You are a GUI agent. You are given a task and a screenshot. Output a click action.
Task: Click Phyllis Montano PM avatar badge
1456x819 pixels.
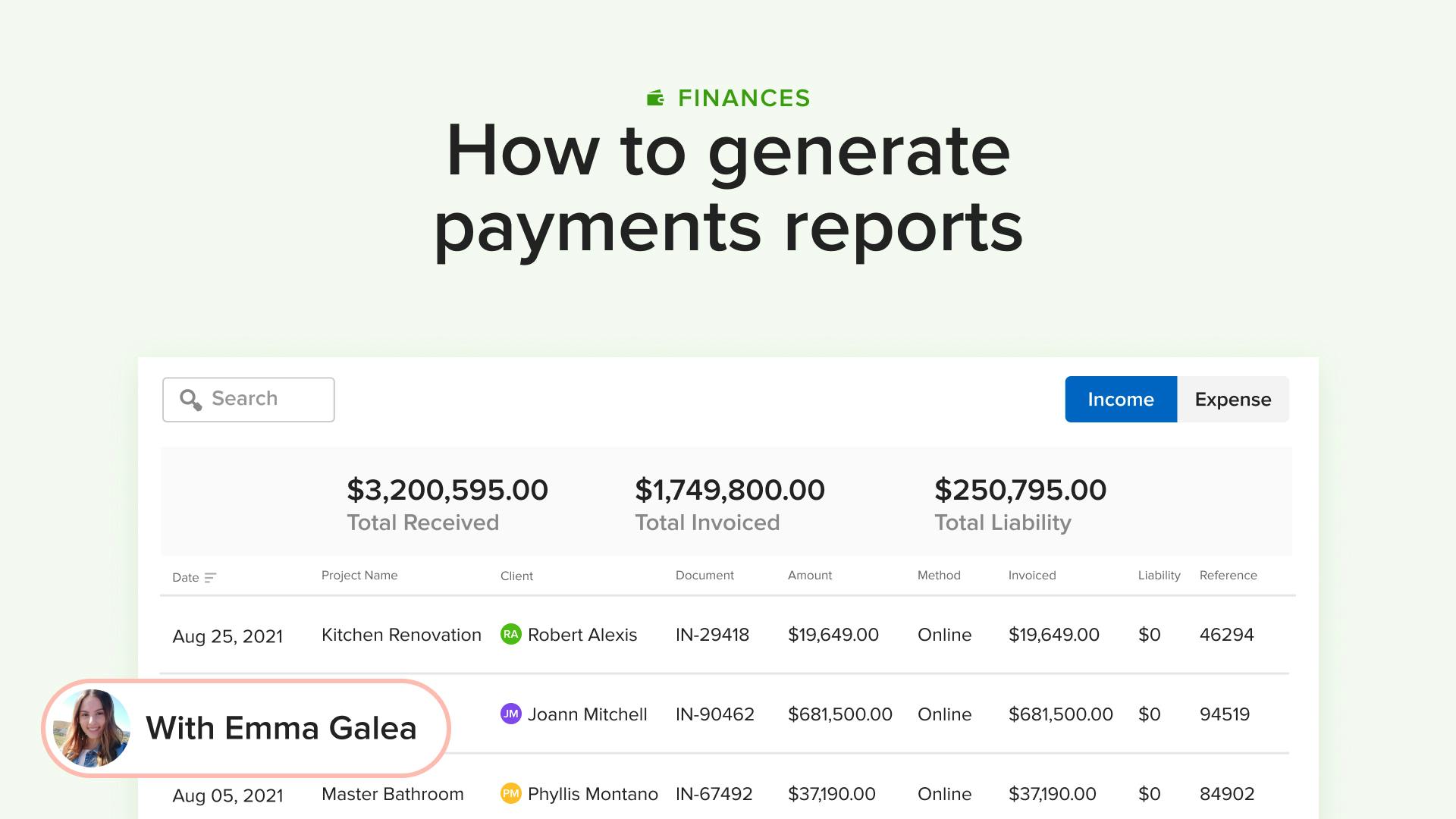pyautogui.click(x=510, y=793)
